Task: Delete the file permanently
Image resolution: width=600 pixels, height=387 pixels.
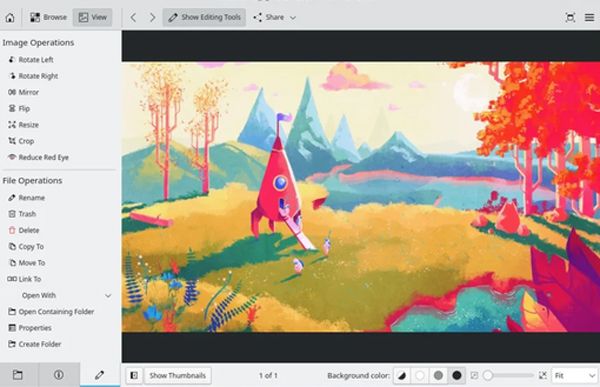Action: 24,230
